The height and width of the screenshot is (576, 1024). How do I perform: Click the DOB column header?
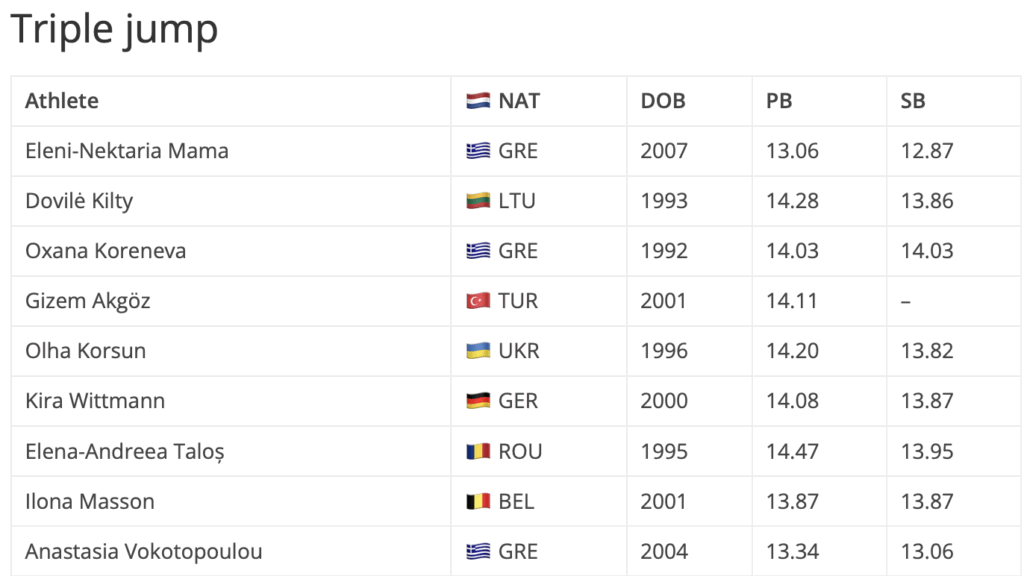click(x=663, y=101)
